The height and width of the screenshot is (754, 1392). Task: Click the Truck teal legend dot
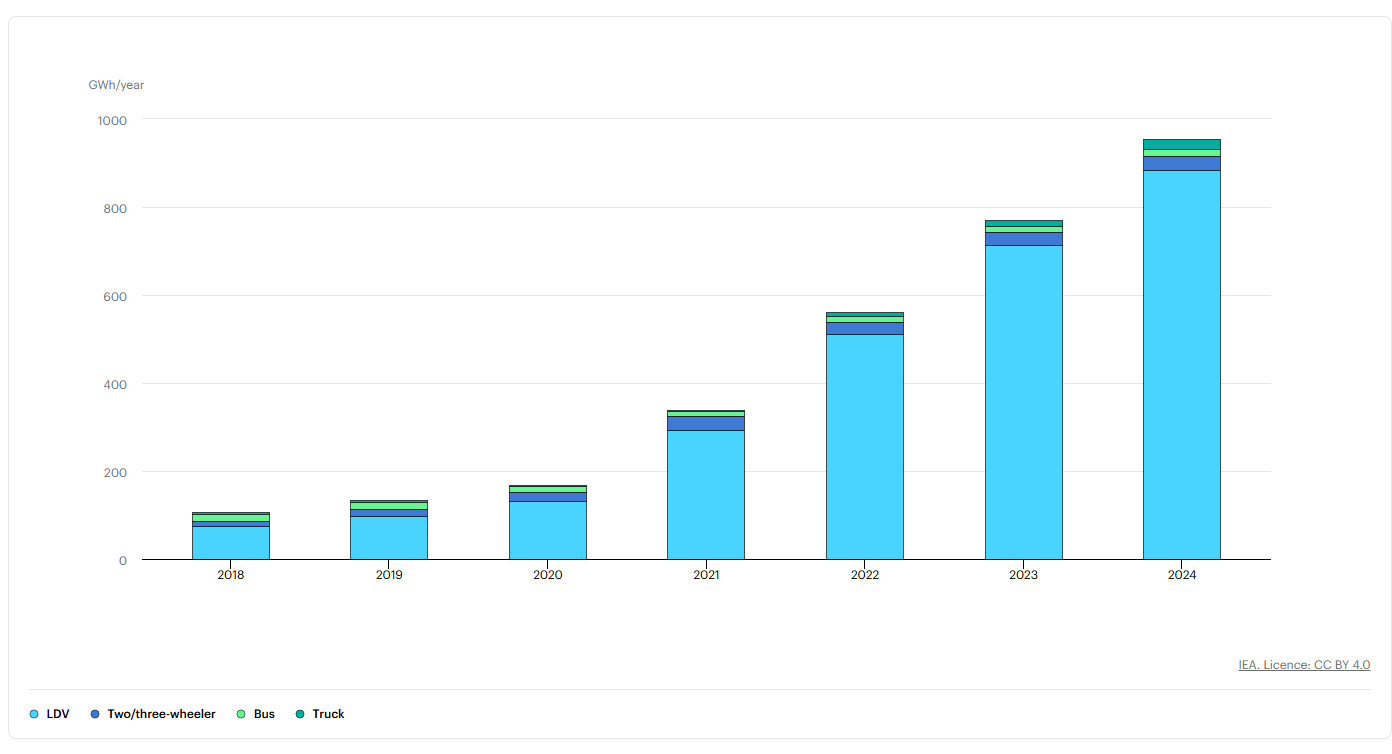point(300,714)
